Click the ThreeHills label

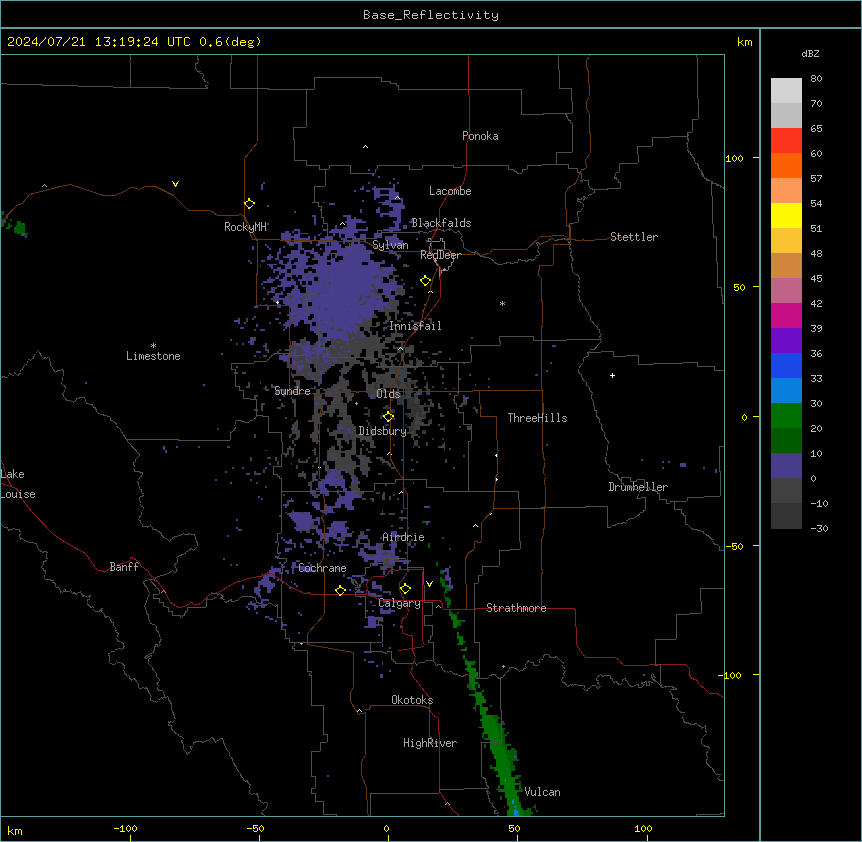537,418
